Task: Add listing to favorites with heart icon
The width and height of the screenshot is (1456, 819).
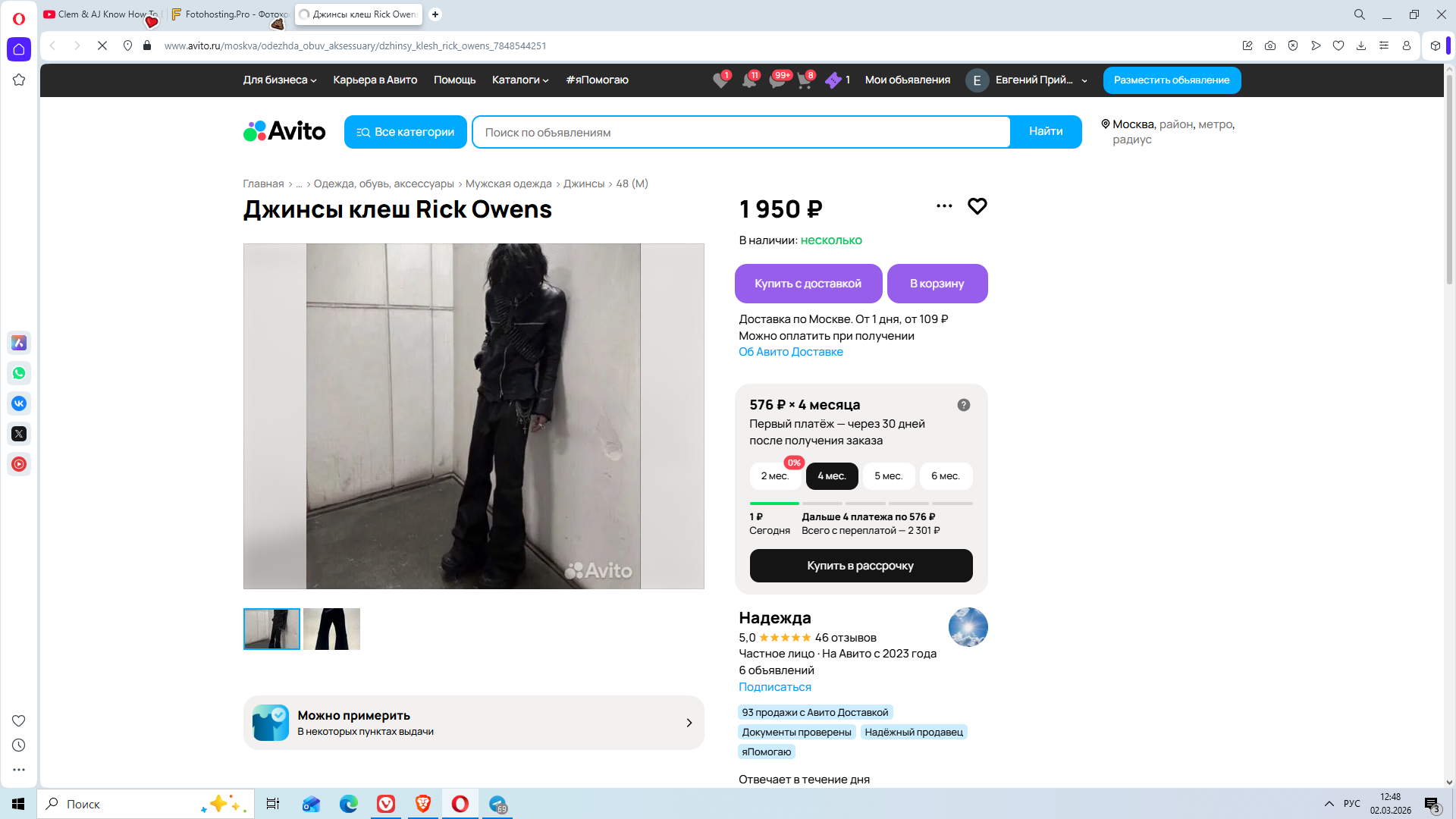Action: (977, 206)
